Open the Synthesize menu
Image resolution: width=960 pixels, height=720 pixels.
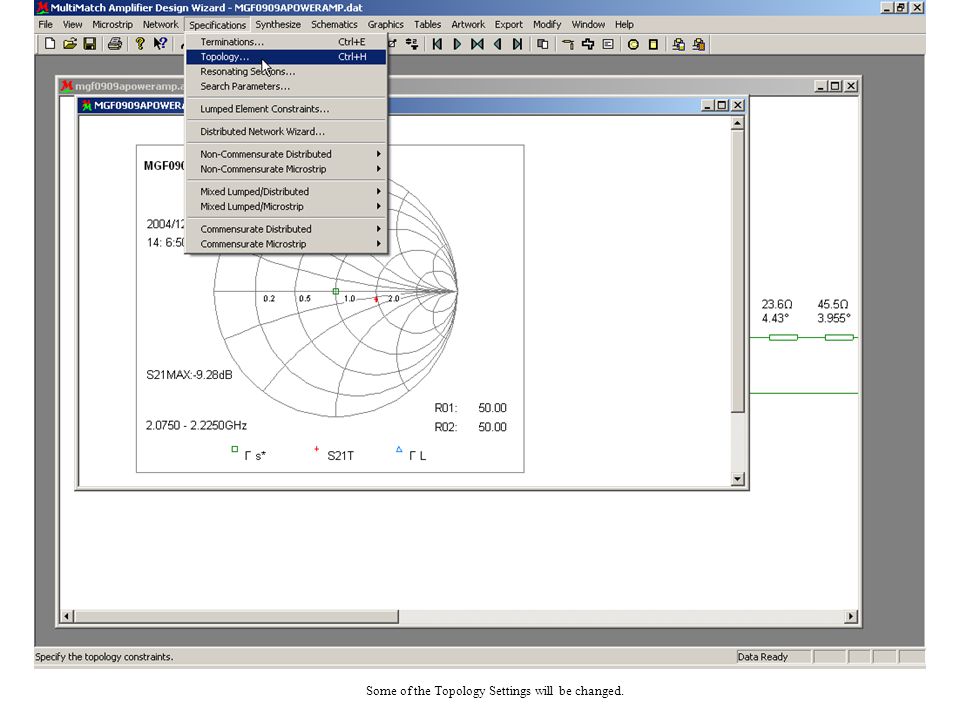[278, 24]
